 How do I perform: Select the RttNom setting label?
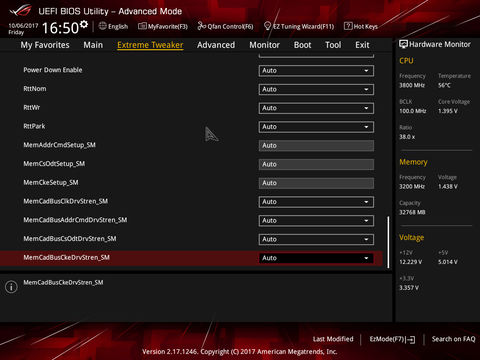coord(35,89)
